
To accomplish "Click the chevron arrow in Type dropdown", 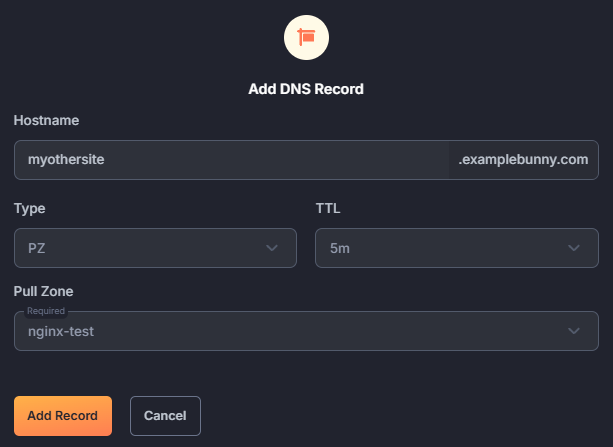I will (272, 248).
